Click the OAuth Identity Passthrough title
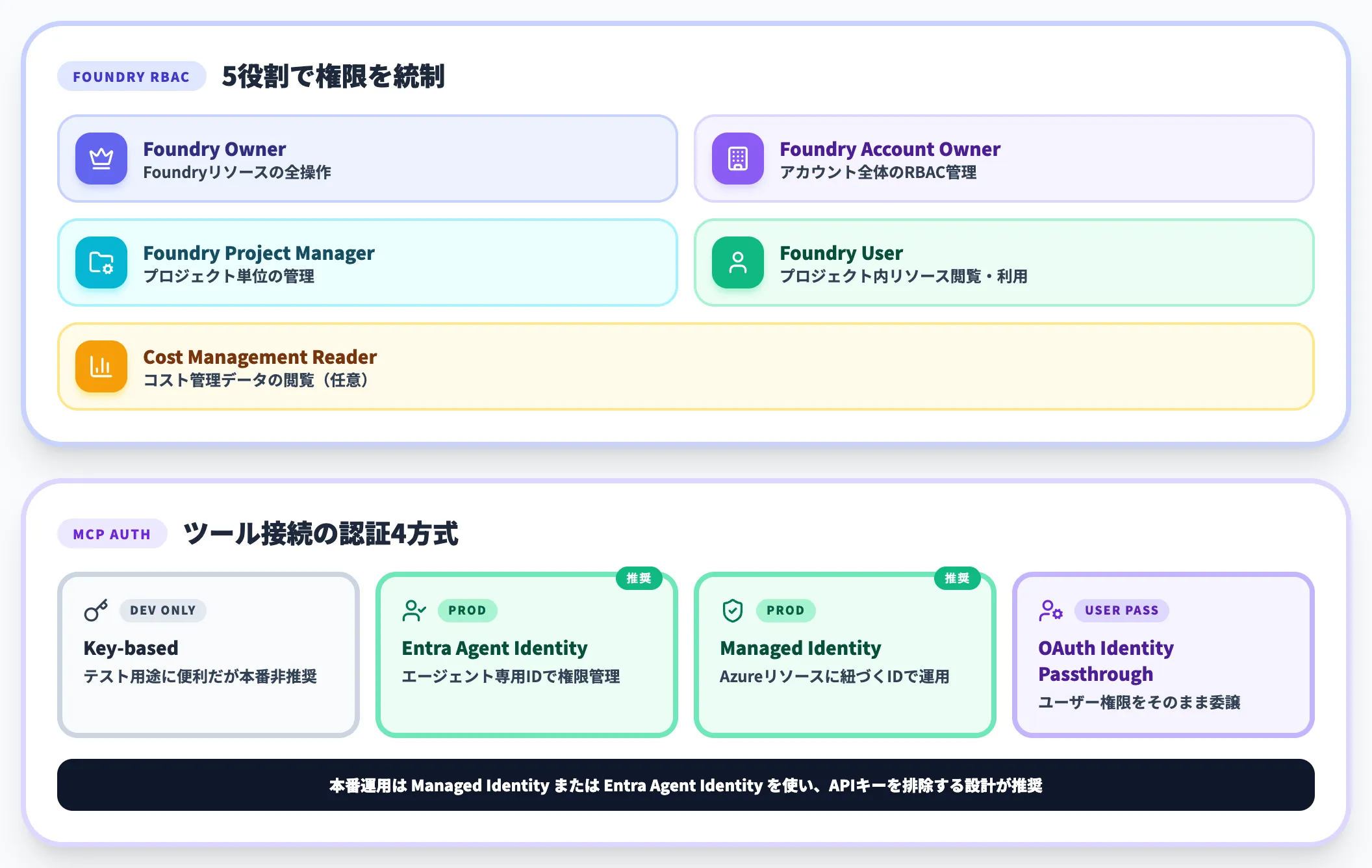Viewport: 1372px width, 868px height. pyautogui.click(x=1106, y=661)
